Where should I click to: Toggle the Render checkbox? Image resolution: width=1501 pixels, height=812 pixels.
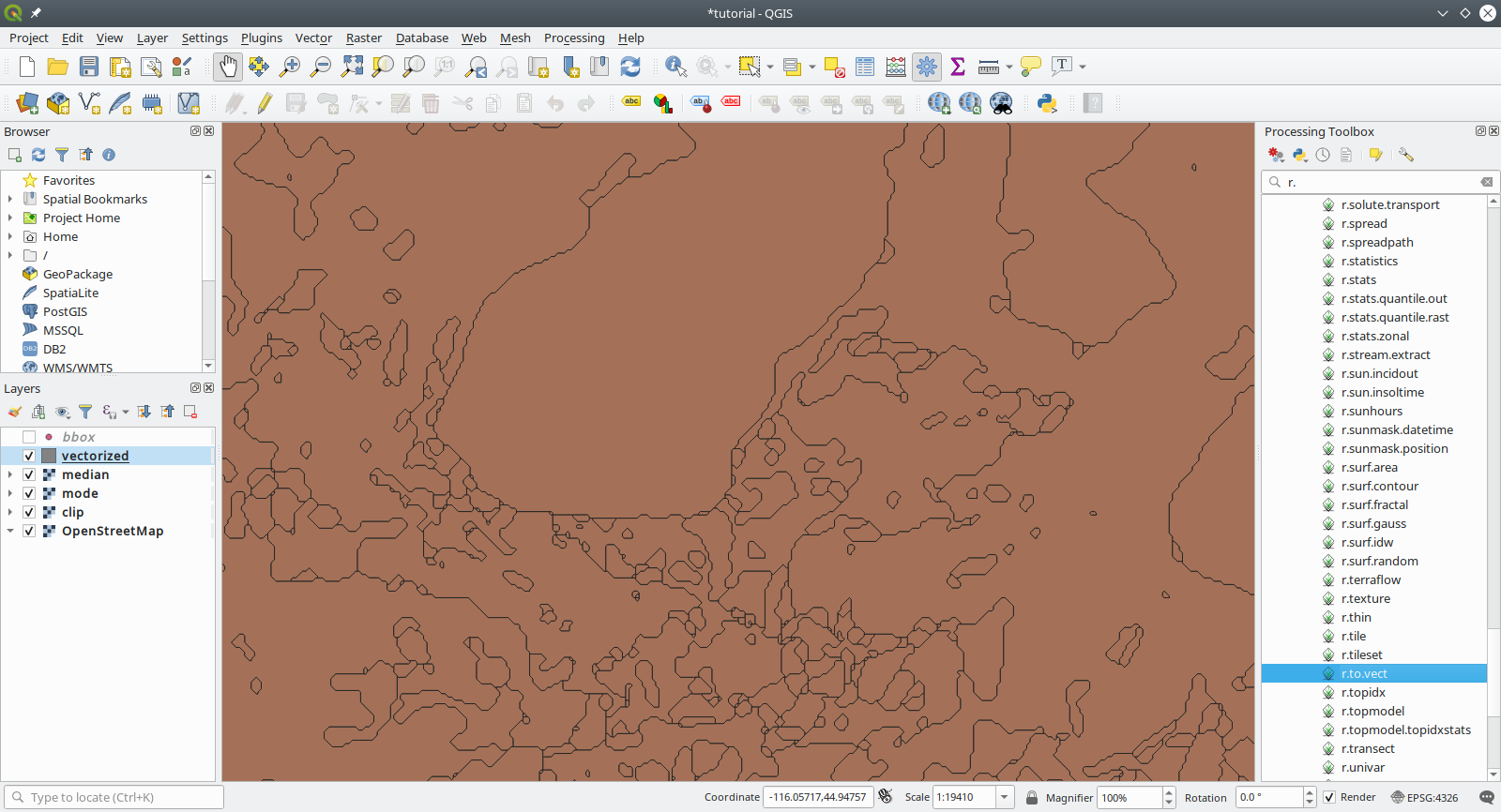(x=1329, y=797)
